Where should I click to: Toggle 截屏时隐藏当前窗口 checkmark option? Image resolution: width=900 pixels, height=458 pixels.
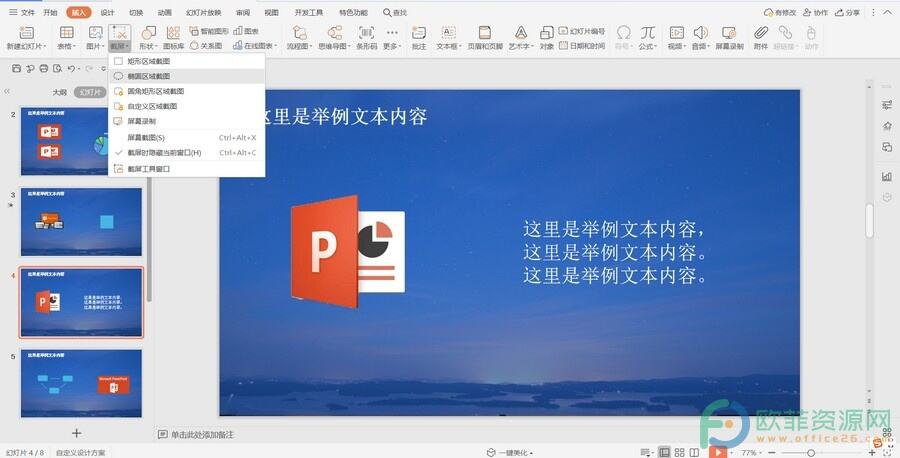185,153
